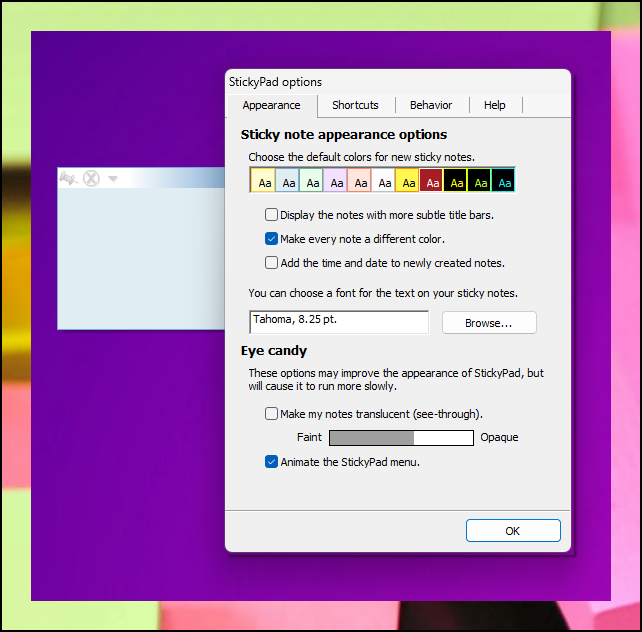Select the bright yellow Aa color swatch
This screenshot has width=642, height=632.
407,180
